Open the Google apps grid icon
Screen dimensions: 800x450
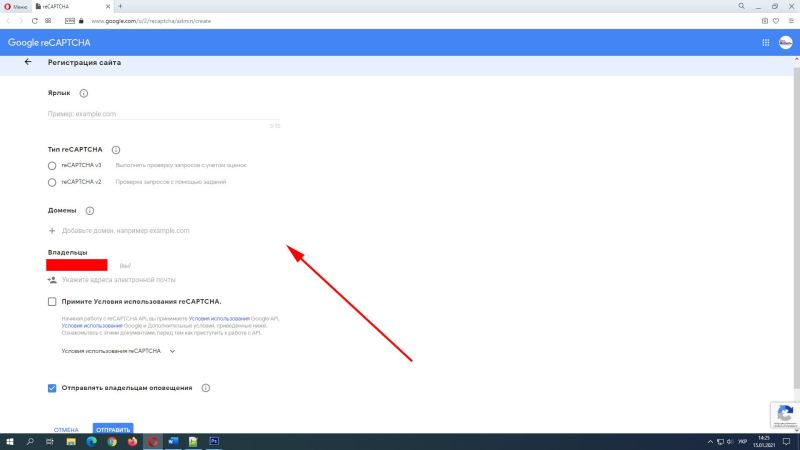click(766, 43)
